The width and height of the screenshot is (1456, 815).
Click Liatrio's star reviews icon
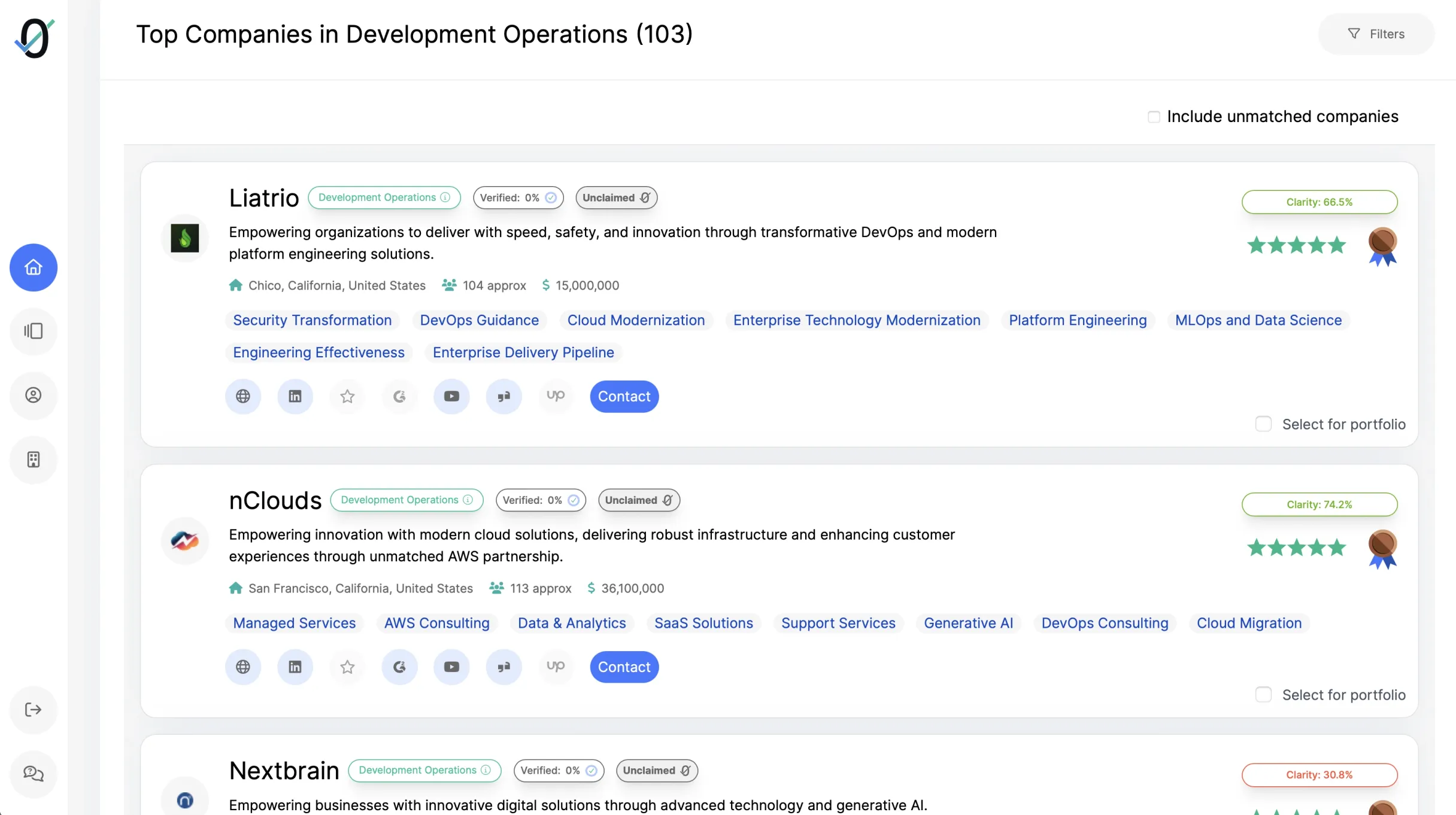click(x=347, y=396)
